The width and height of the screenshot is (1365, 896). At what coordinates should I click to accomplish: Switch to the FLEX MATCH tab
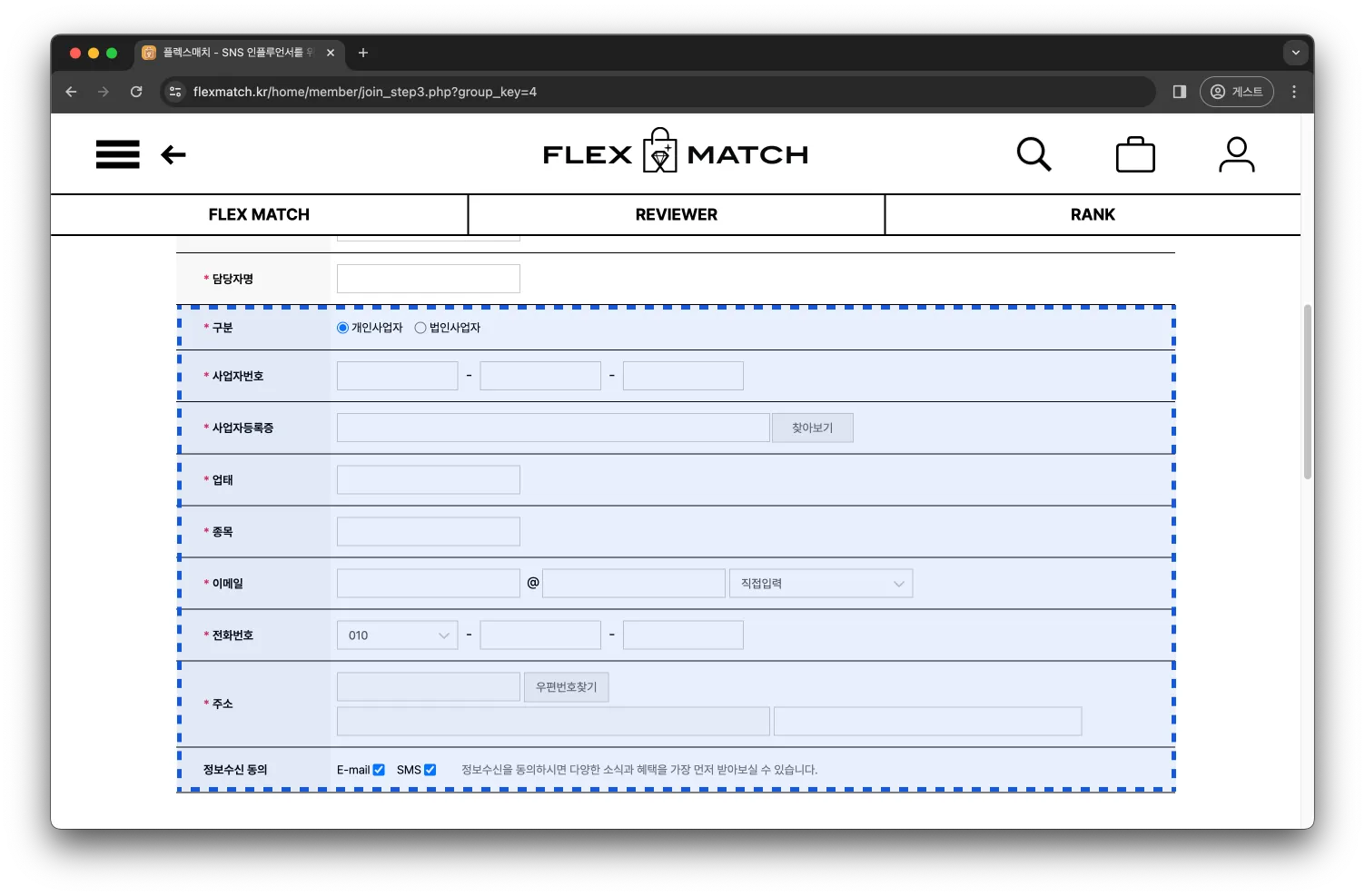pos(259,214)
